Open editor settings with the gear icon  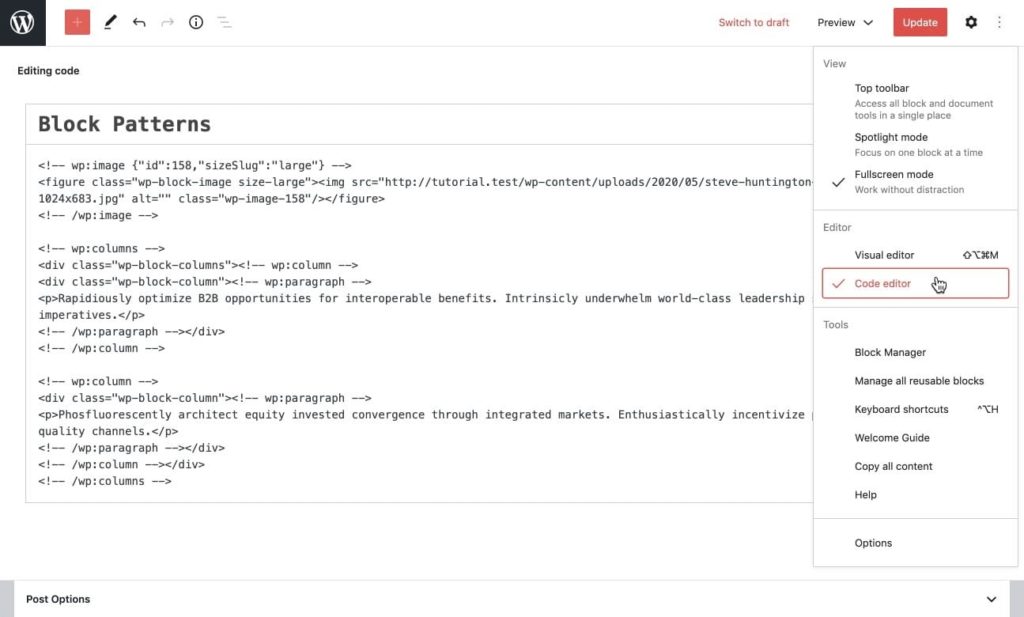click(x=971, y=21)
